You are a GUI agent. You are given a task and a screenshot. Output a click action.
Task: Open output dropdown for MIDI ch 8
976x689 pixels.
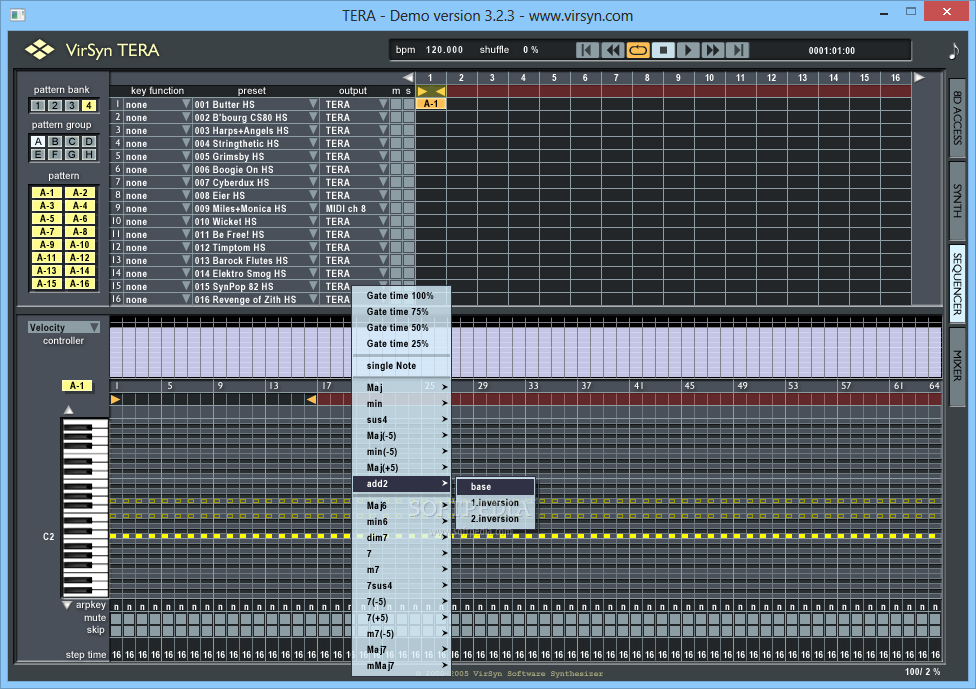[383, 208]
